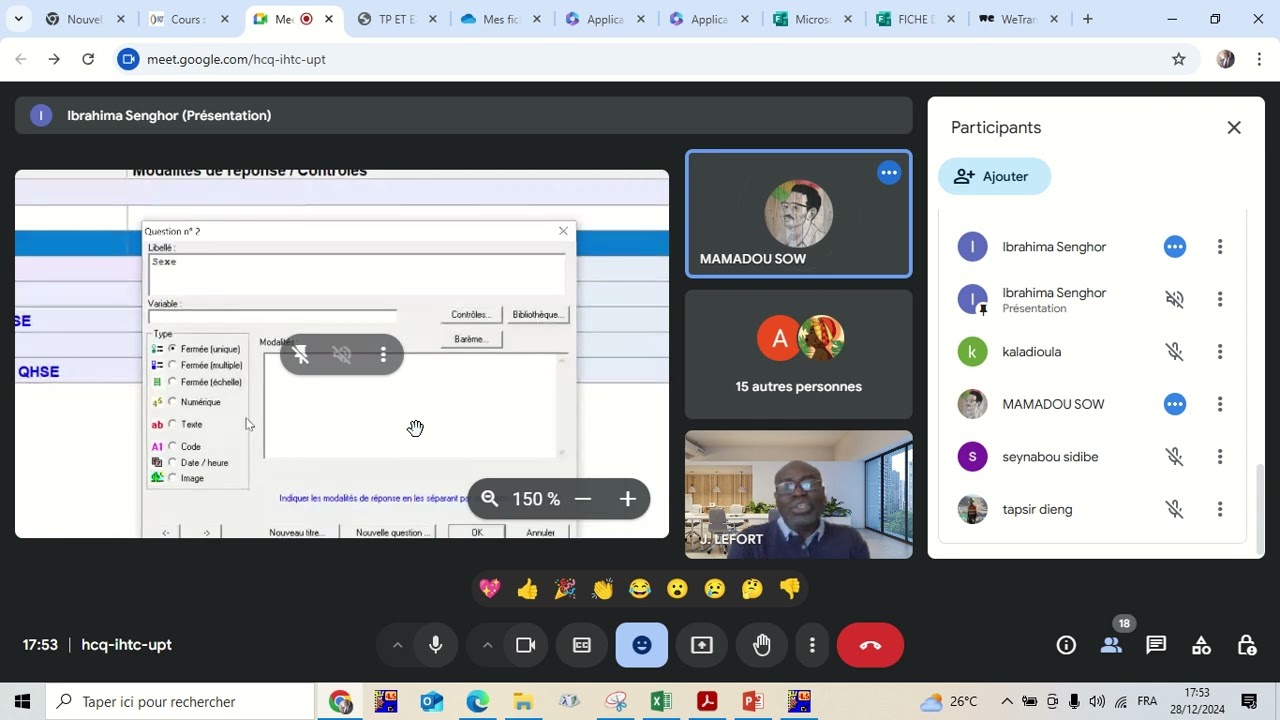
Task: Mute microphone in the call bar
Action: tap(435, 645)
